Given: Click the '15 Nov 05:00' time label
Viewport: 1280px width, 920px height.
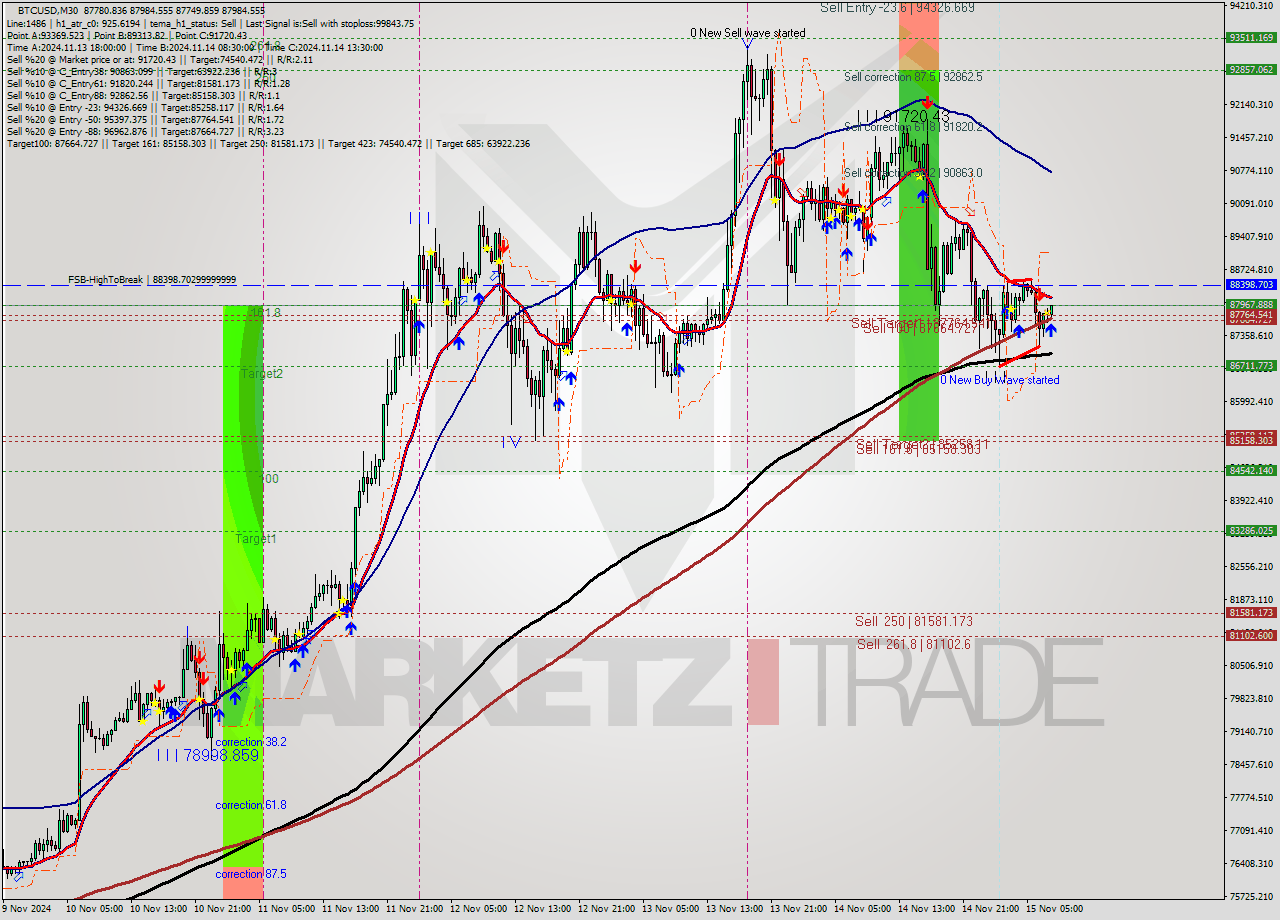Looking at the screenshot, I should click(x=1056, y=909).
